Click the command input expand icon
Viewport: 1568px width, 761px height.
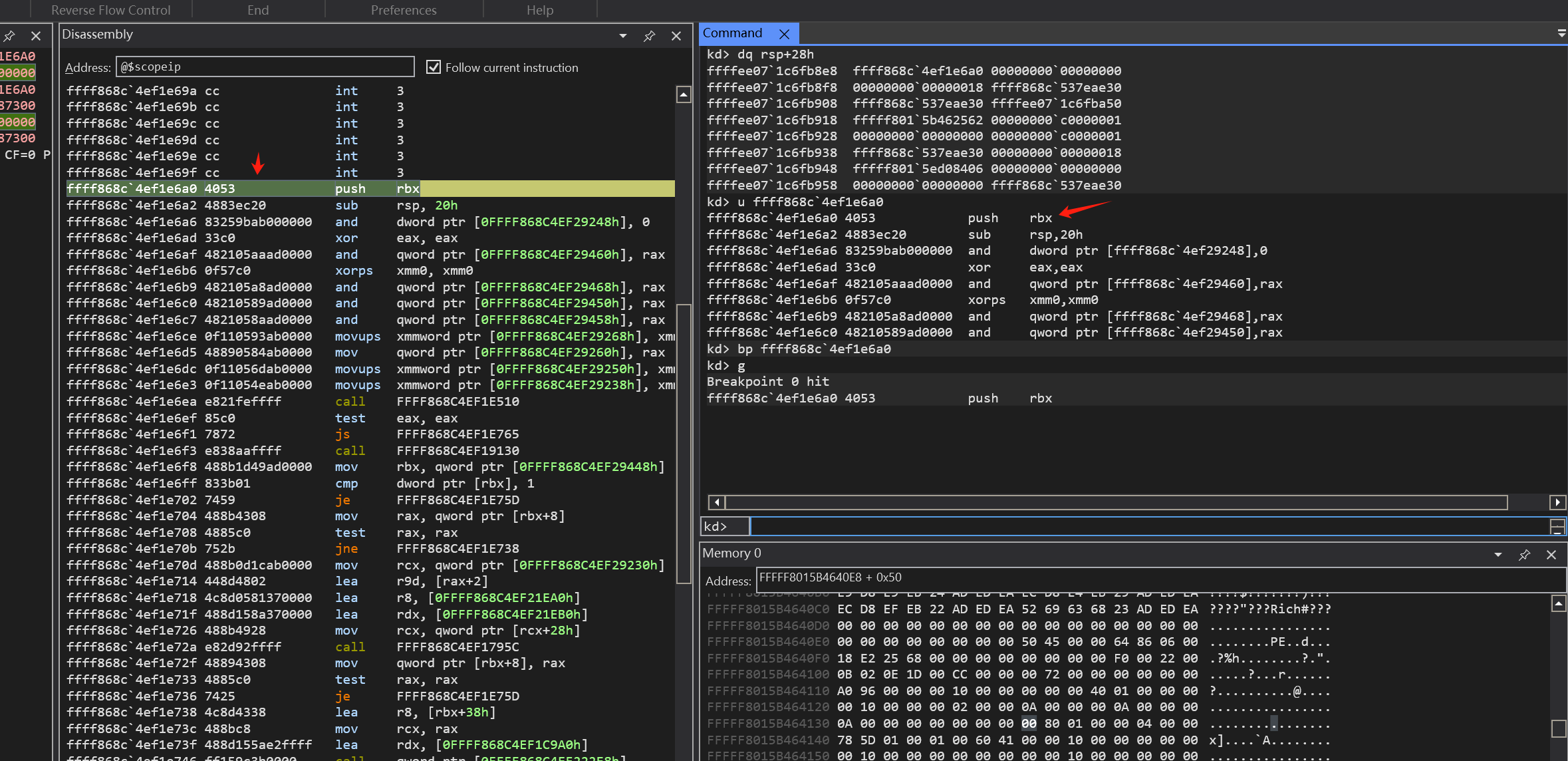[x=1557, y=526]
